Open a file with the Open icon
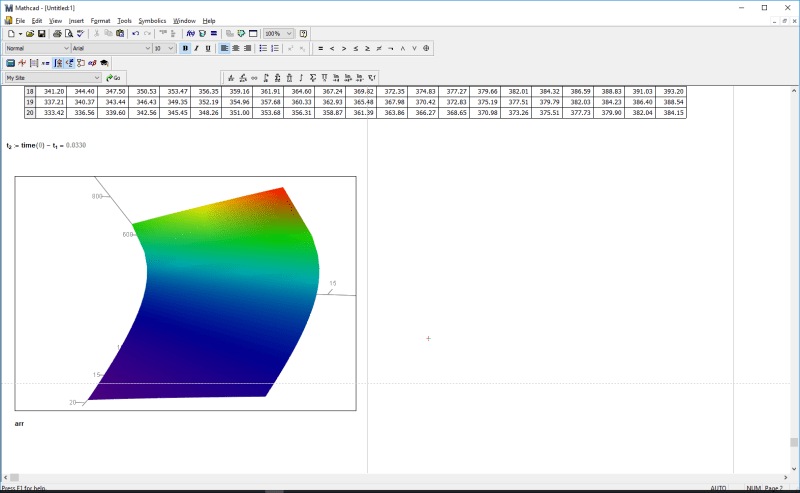 coord(30,34)
